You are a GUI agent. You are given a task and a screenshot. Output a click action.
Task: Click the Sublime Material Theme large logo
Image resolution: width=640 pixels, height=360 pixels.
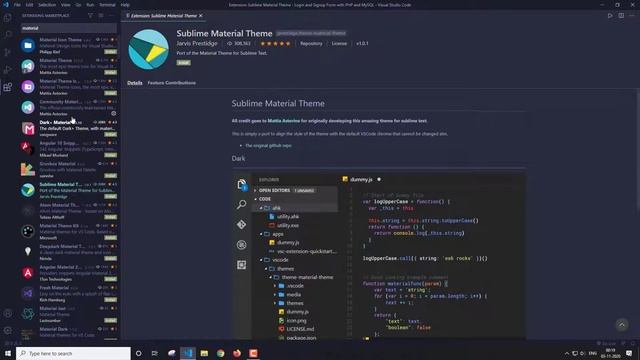coord(148,49)
